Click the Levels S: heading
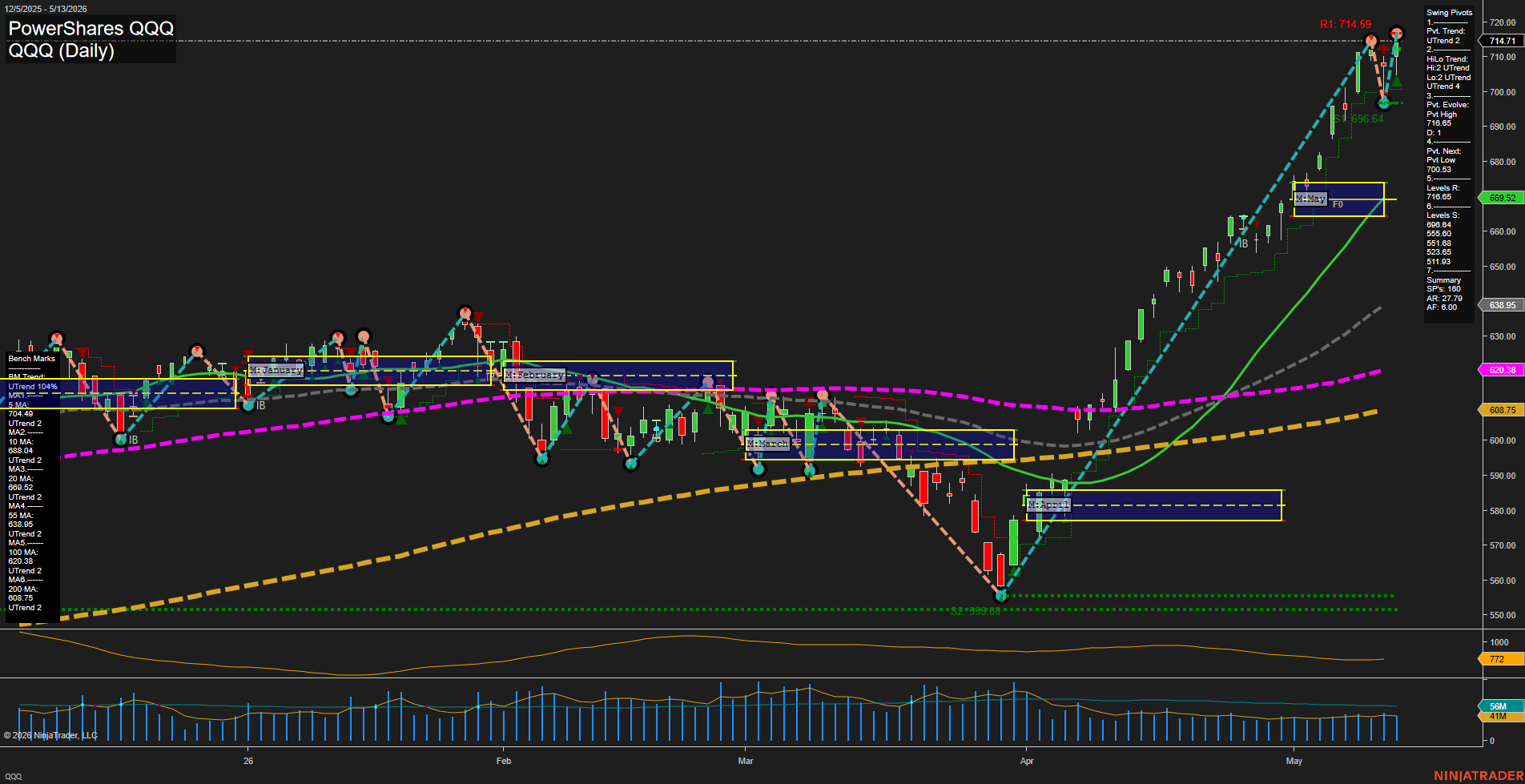 pyautogui.click(x=1443, y=215)
